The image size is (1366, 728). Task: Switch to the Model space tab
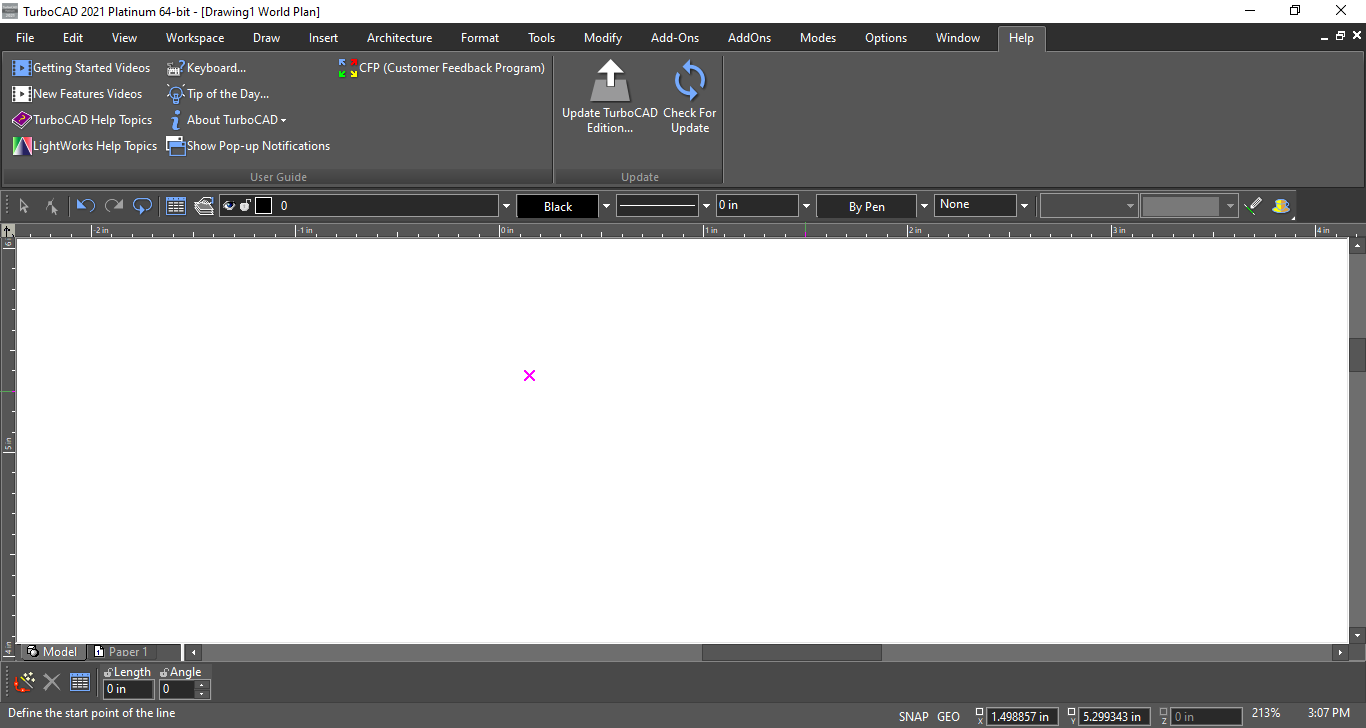(x=52, y=652)
